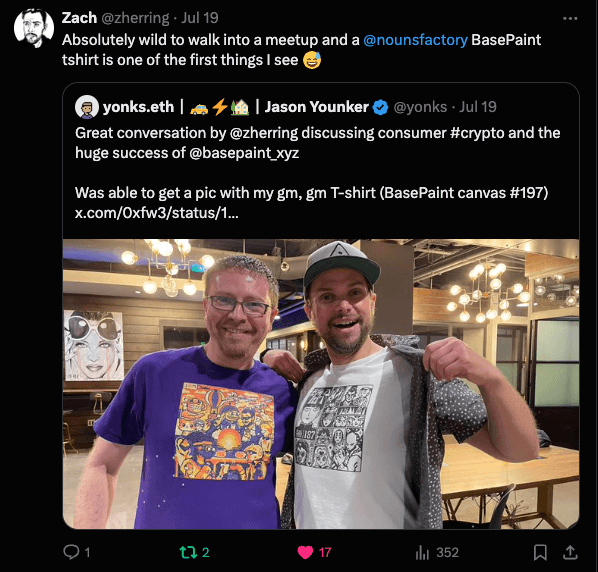Toggle the pink heart like icon
This screenshot has width=598, height=572.
305,552
